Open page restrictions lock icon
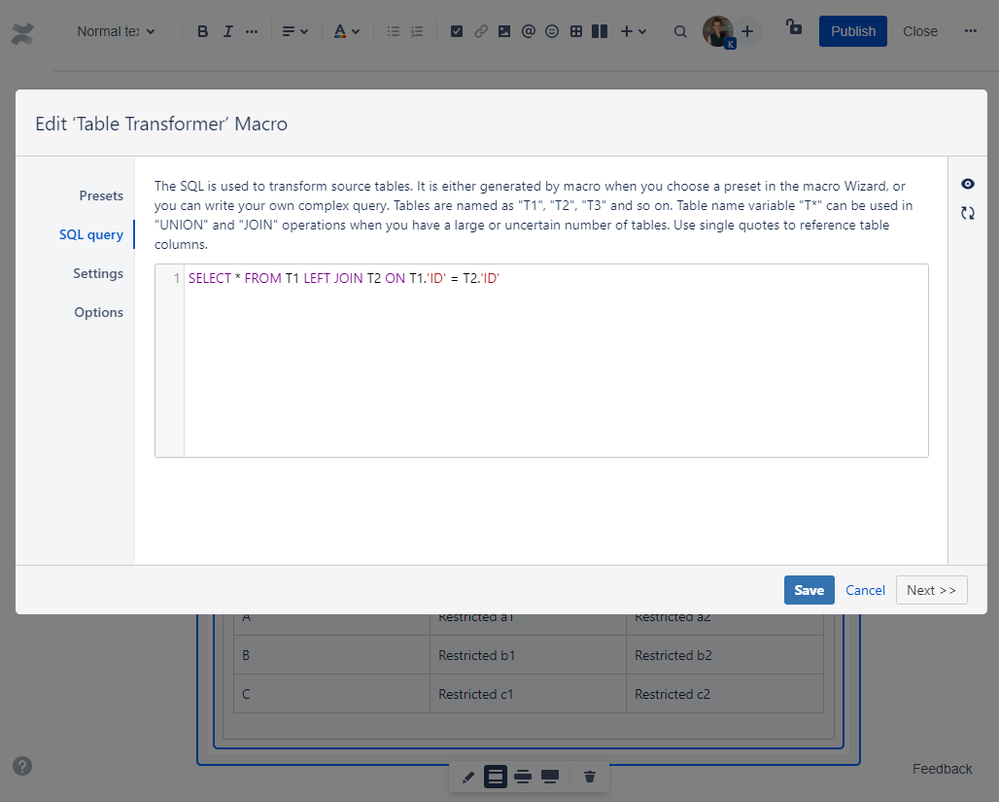 (793, 27)
